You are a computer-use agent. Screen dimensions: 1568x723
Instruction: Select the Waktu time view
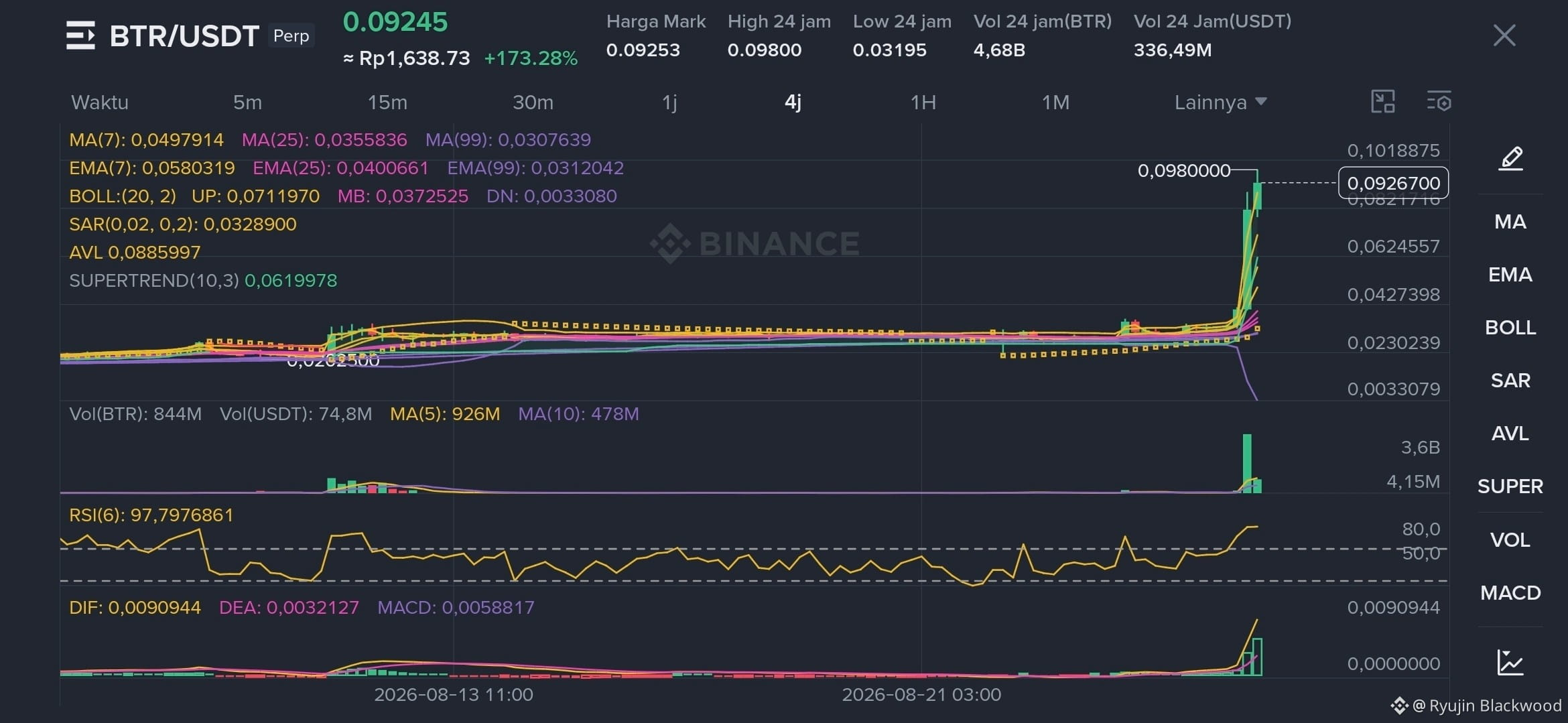[x=100, y=103]
